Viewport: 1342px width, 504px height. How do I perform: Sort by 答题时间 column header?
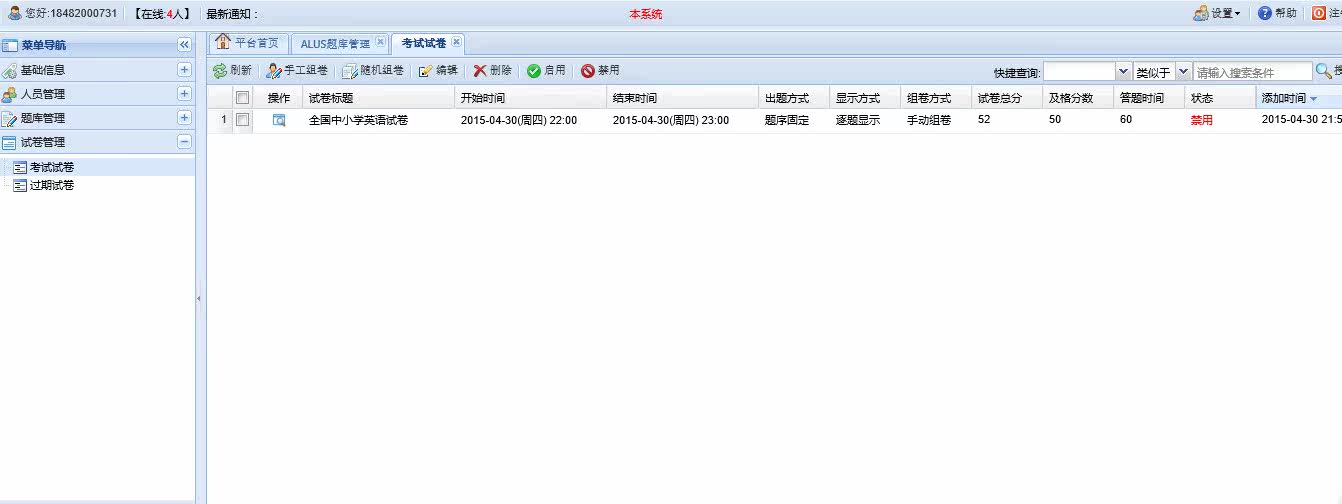pyautogui.click(x=1149, y=98)
